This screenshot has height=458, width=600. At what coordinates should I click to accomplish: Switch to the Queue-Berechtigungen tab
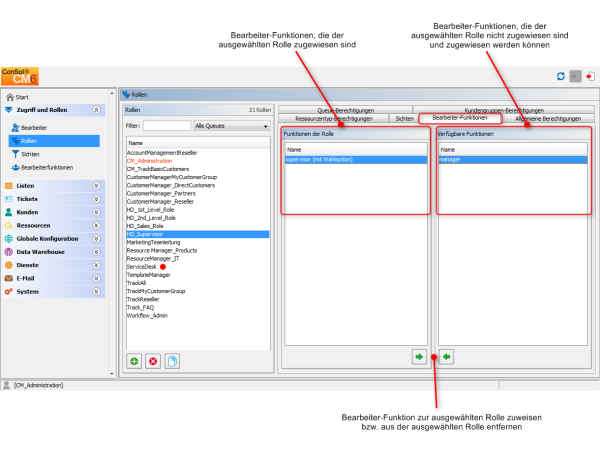click(345, 110)
